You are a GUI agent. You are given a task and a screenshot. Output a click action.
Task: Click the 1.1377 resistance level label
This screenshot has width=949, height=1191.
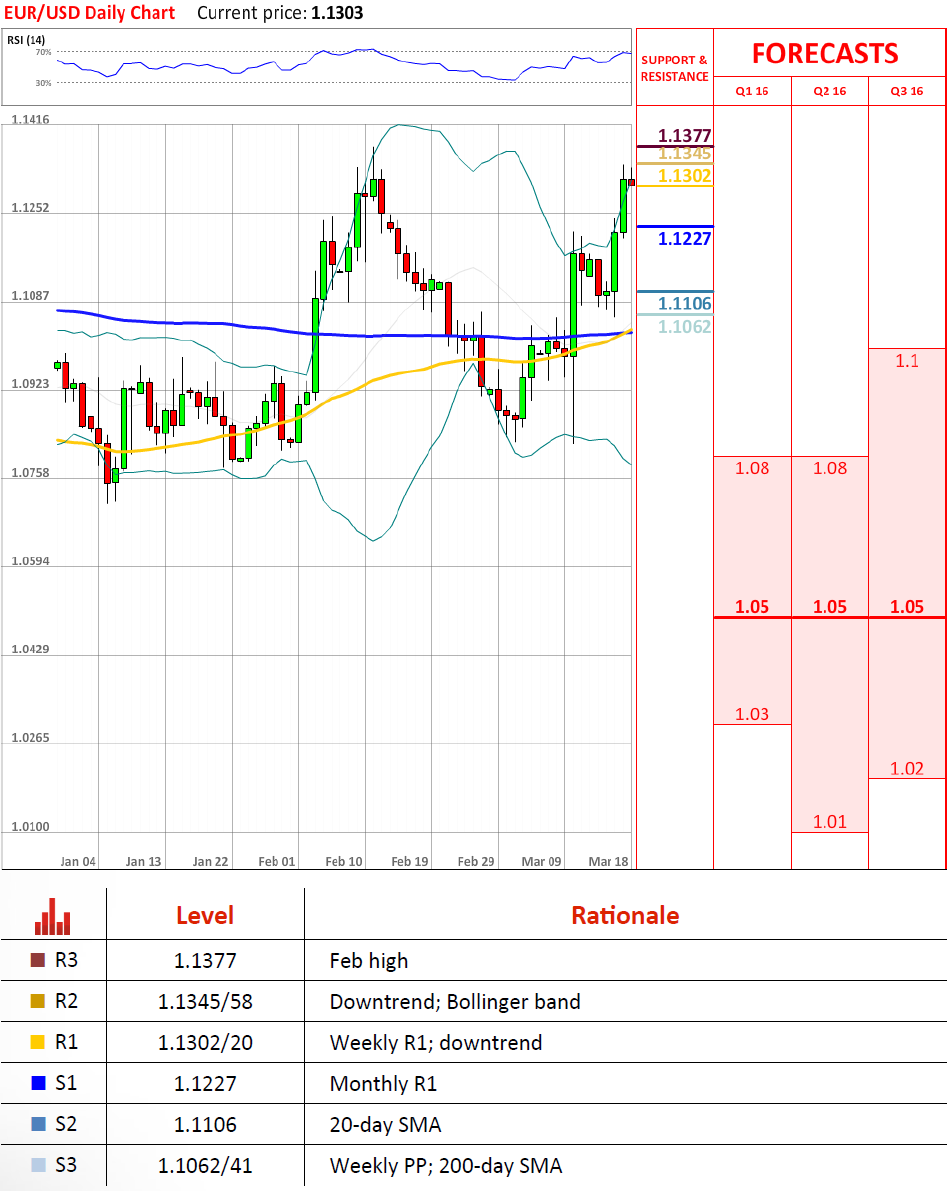pyautogui.click(x=685, y=135)
